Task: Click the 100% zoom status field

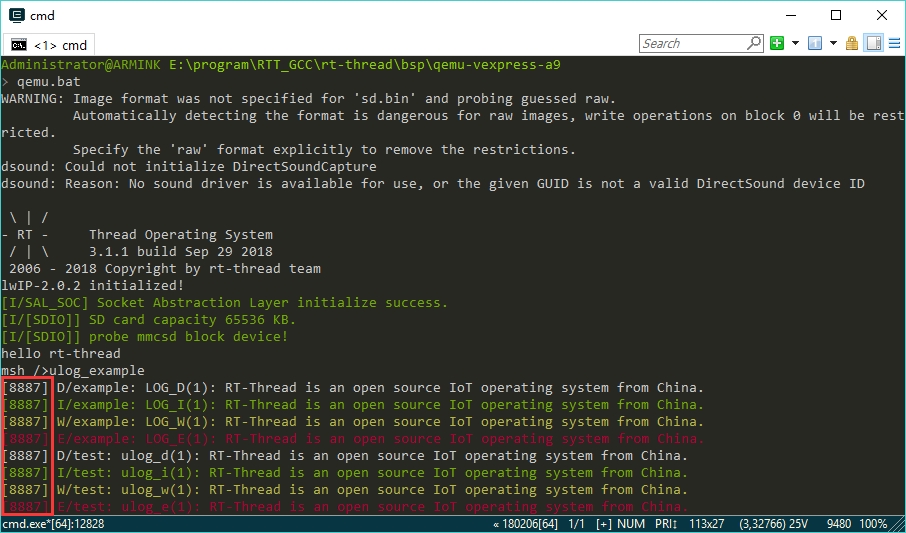Action: 873,524
